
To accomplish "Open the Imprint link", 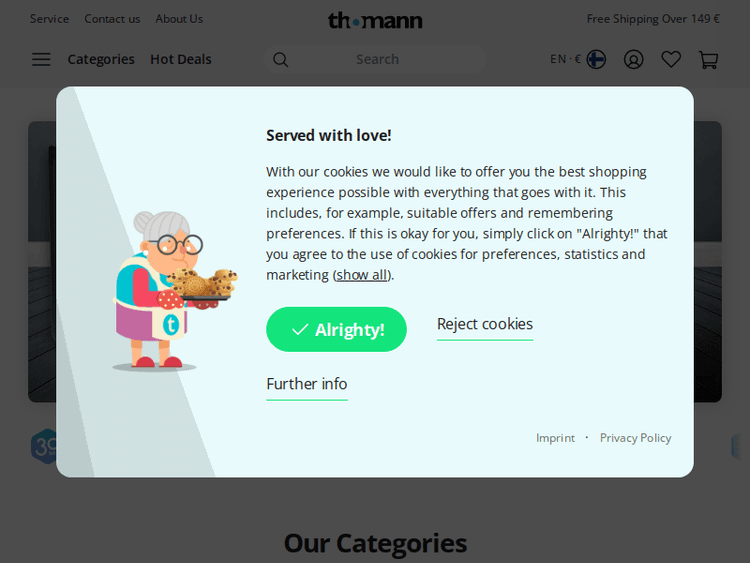I will (555, 438).
